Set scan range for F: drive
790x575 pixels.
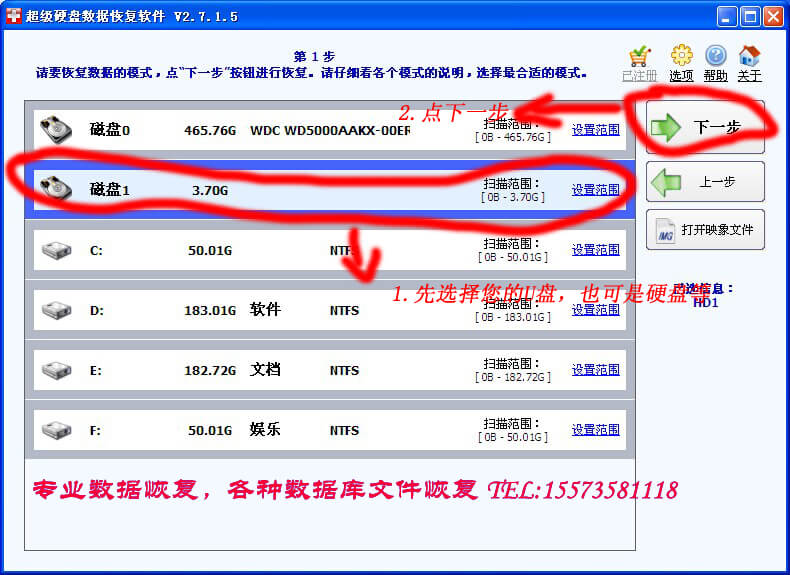pyautogui.click(x=595, y=430)
